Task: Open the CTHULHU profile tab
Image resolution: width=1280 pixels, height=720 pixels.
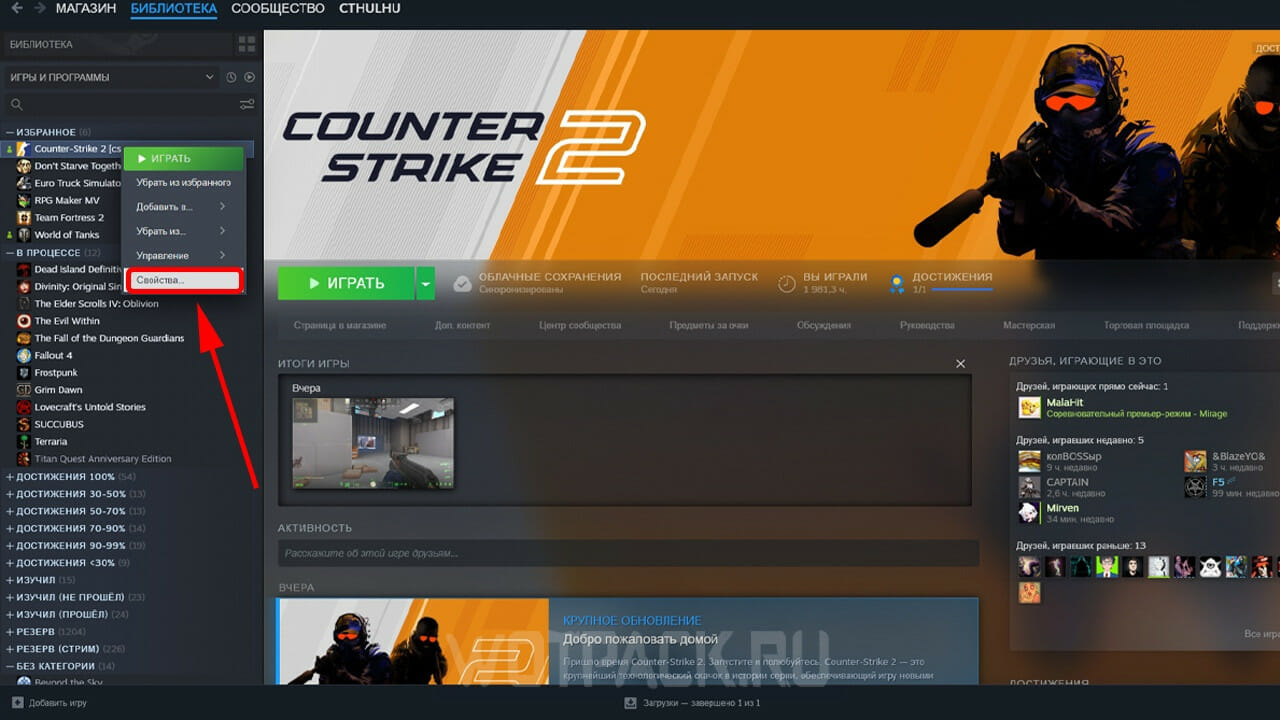Action: point(370,8)
